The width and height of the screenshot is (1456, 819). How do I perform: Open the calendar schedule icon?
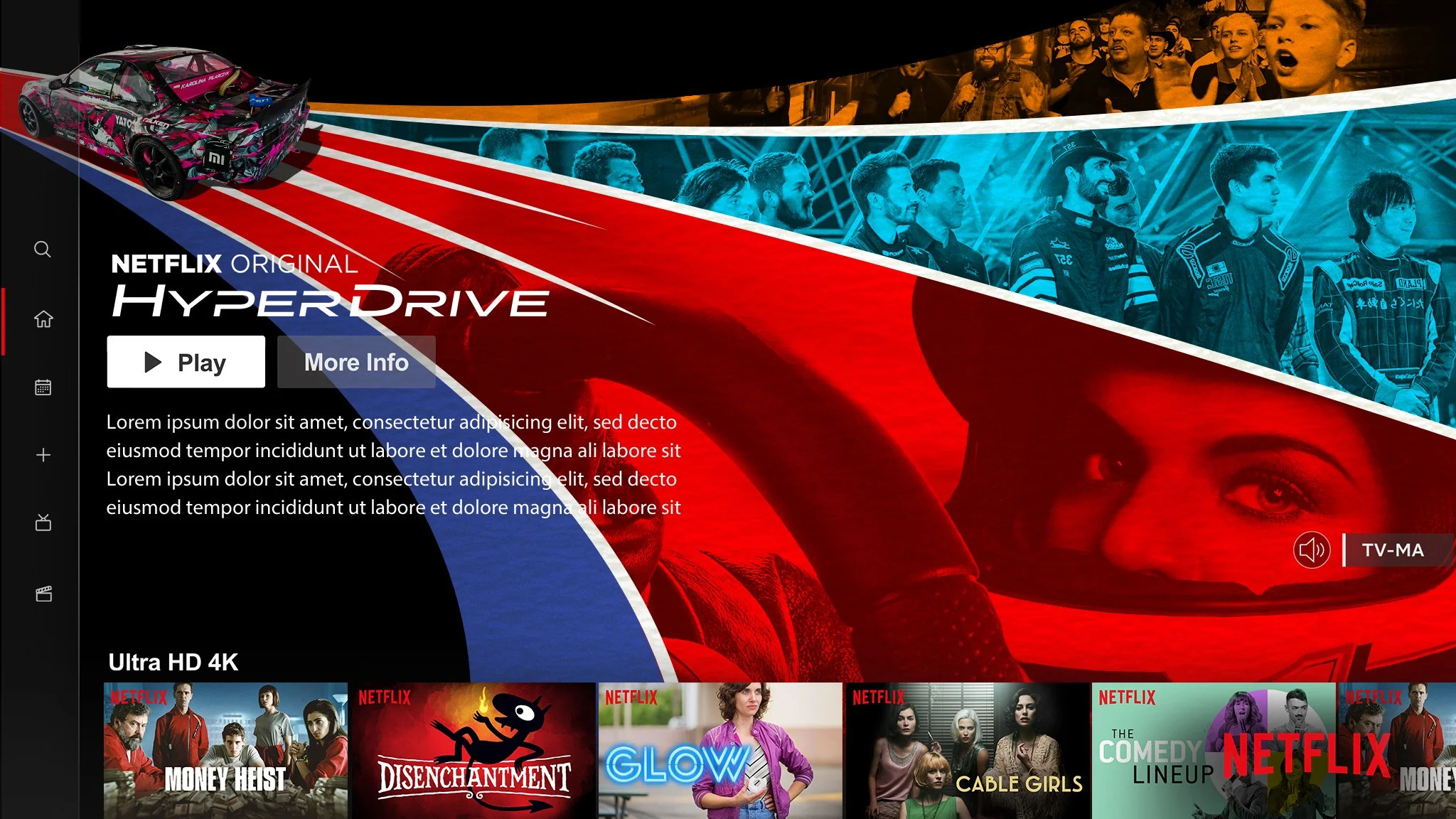[x=43, y=387]
